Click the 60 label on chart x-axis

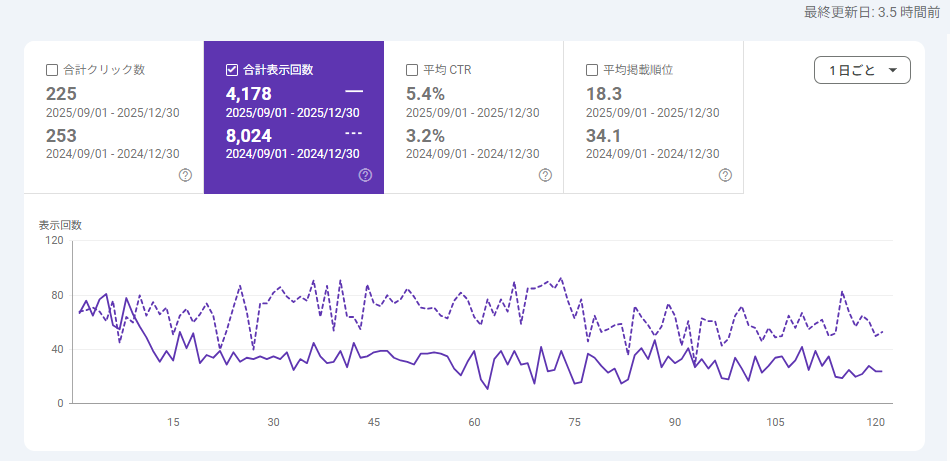point(474,422)
